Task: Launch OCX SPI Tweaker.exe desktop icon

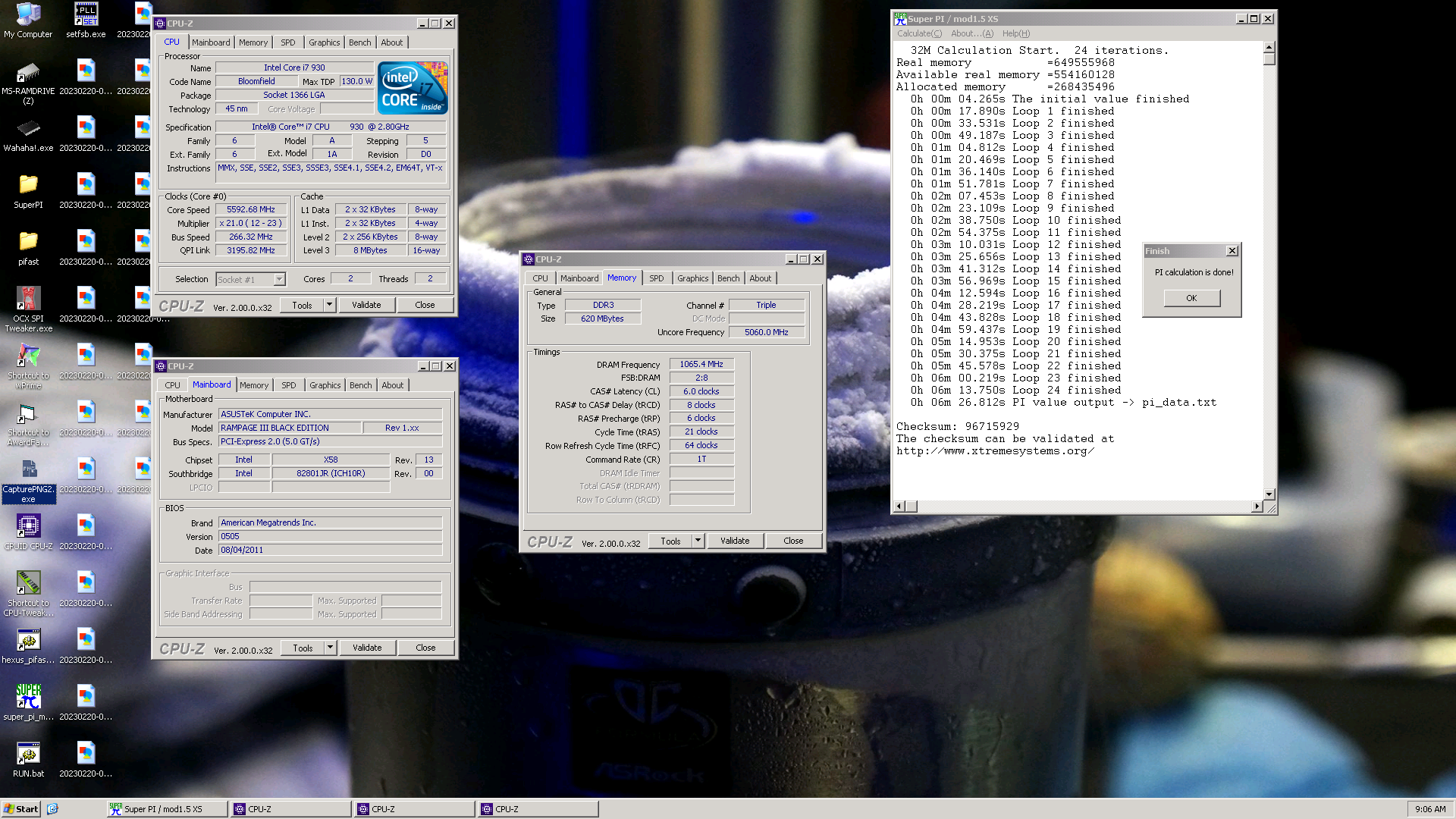Action: pos(28,309)
